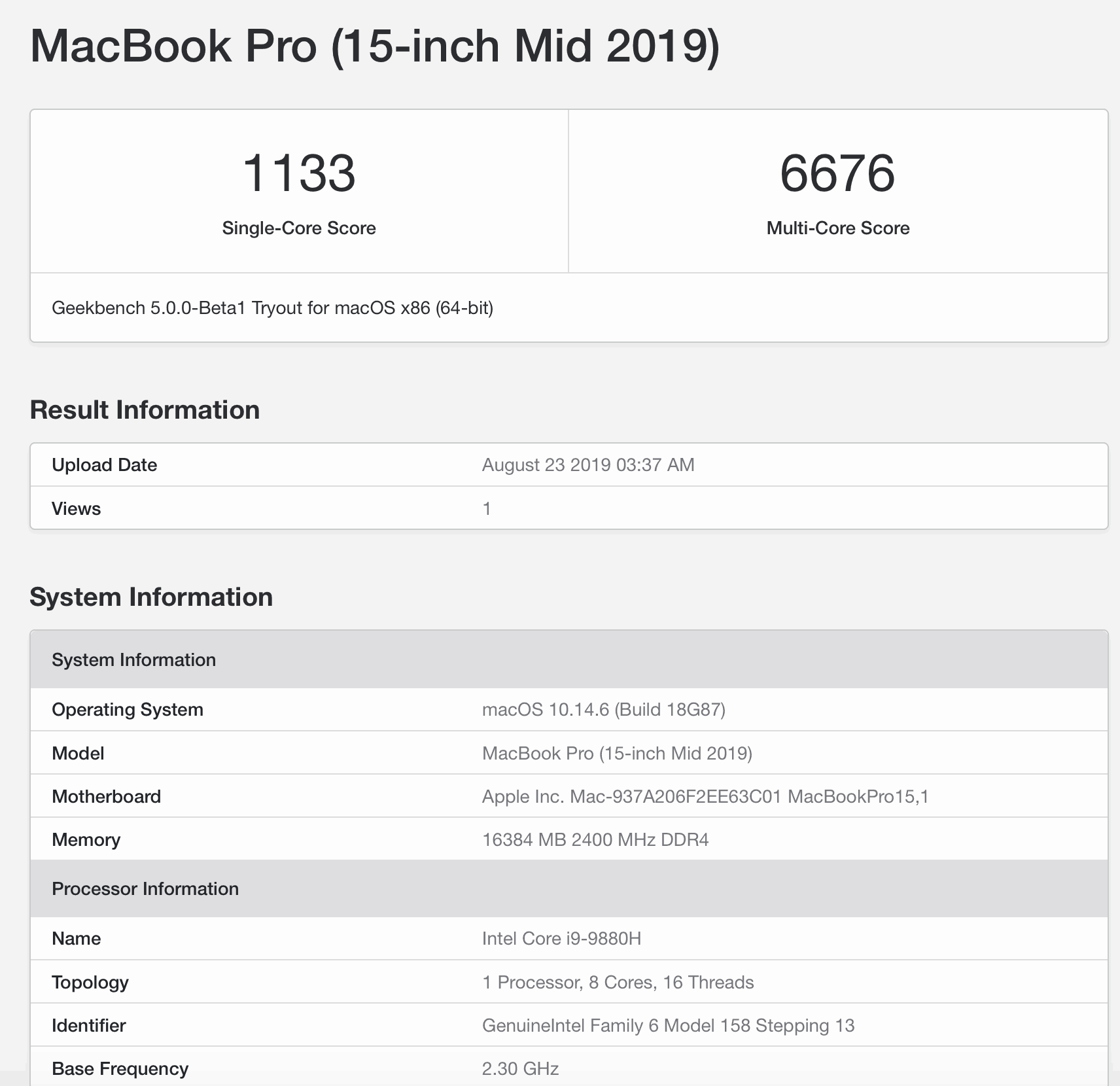Select the Multi-Core Score label
The image size is (1120, 1086).
pyautogui.click(x=838, y=228)
